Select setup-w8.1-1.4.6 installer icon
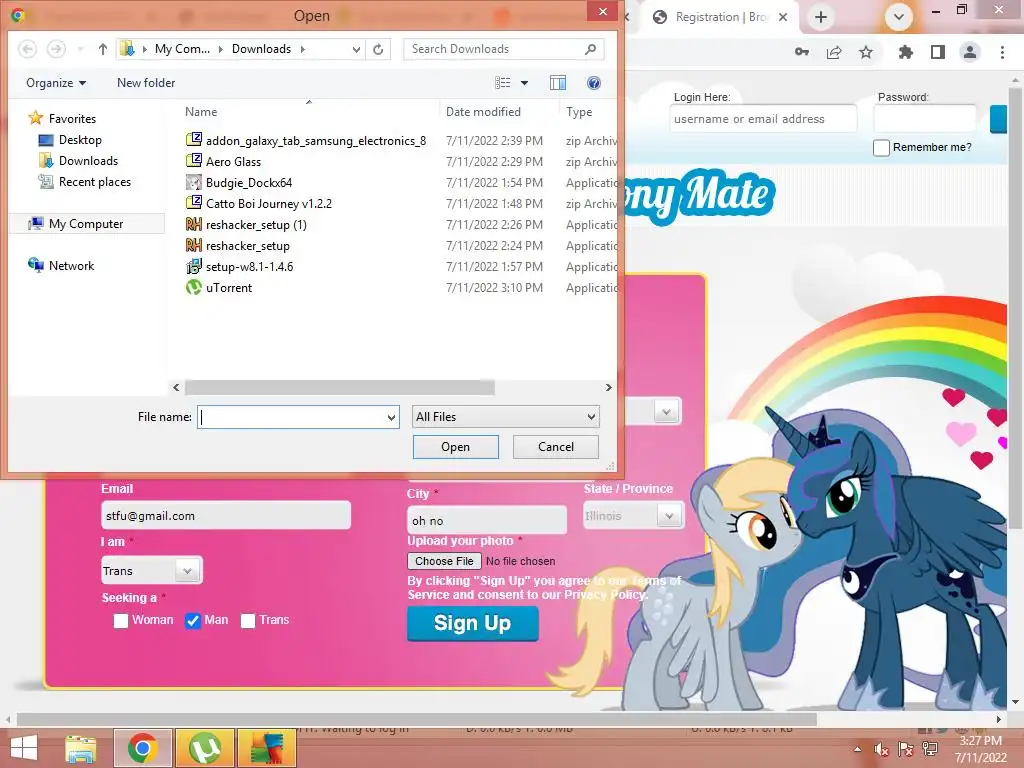 click(194, 266)
